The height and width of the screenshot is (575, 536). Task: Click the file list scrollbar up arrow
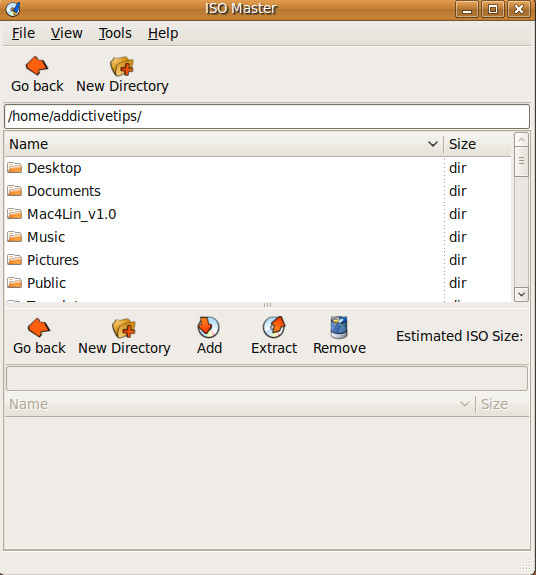click(x=521, y=140)
